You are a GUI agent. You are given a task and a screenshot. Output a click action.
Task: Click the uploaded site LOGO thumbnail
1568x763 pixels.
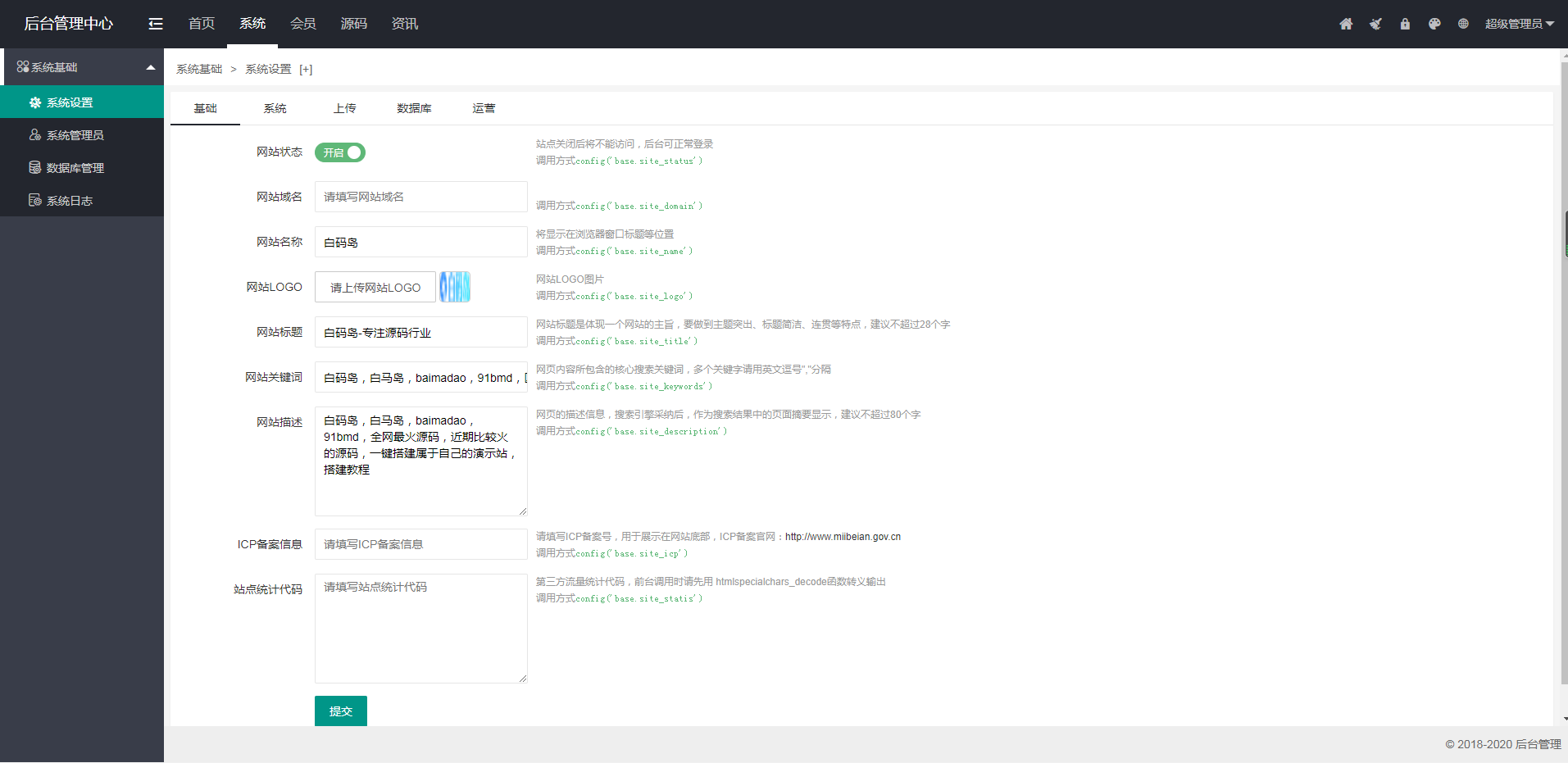click(454, 287)
